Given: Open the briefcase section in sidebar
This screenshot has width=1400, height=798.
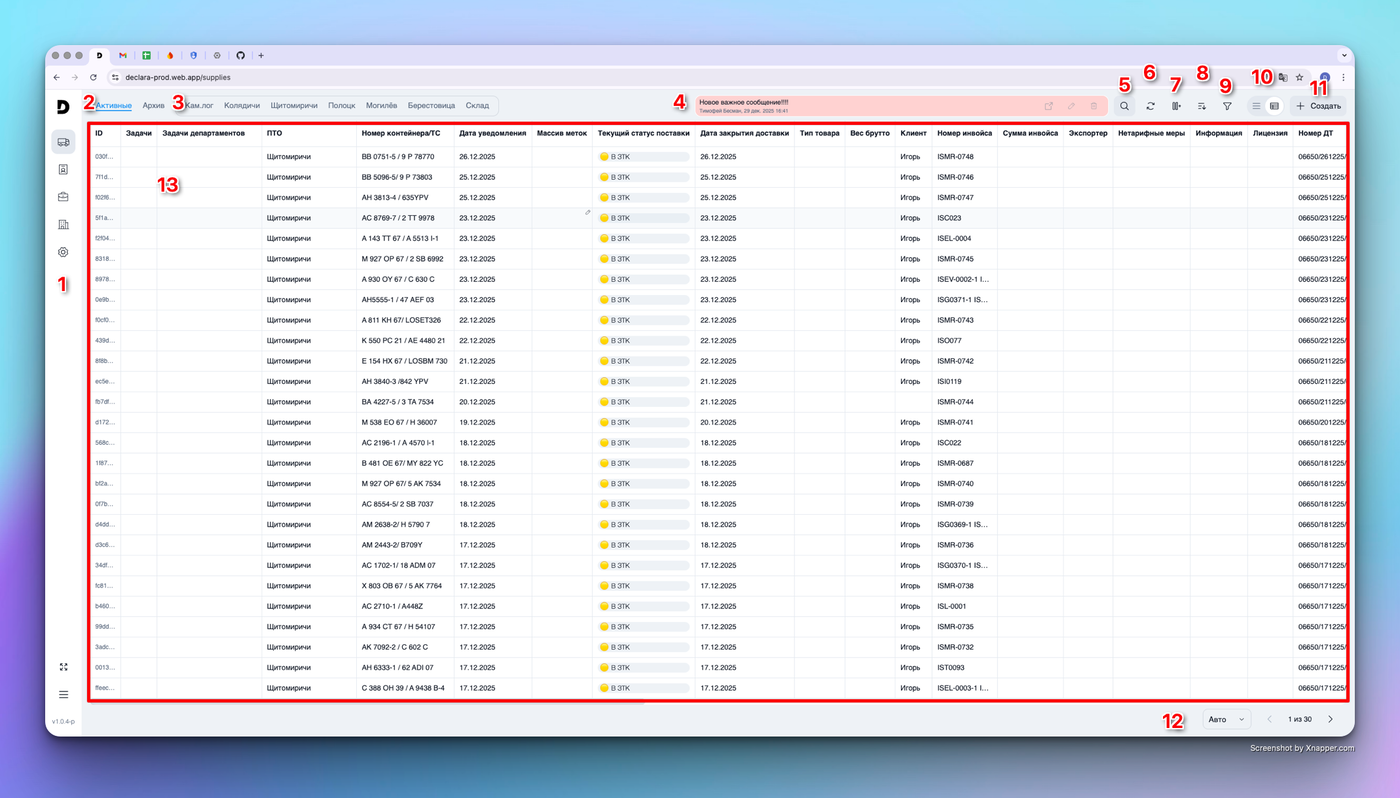Looking at the screenshot, I should point(63,197).
